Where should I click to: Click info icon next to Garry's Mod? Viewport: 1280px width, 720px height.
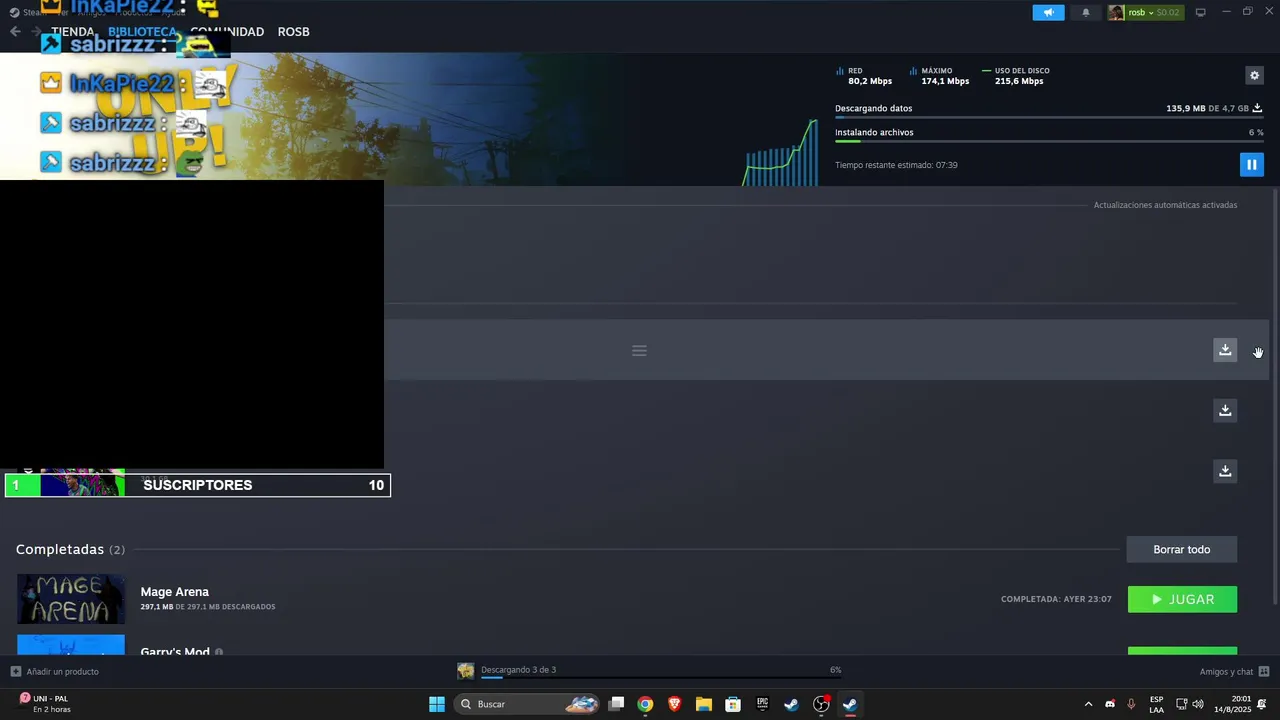[x=219, y=652]
